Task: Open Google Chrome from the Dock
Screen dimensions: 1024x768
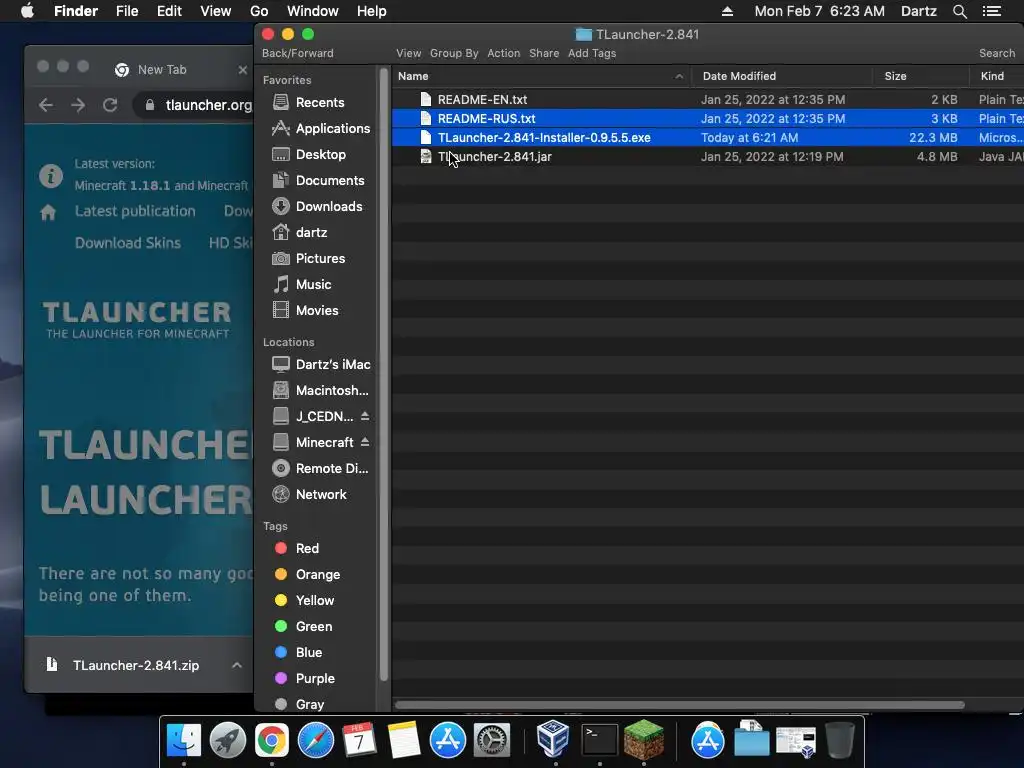Action: [x=272, y=741]
